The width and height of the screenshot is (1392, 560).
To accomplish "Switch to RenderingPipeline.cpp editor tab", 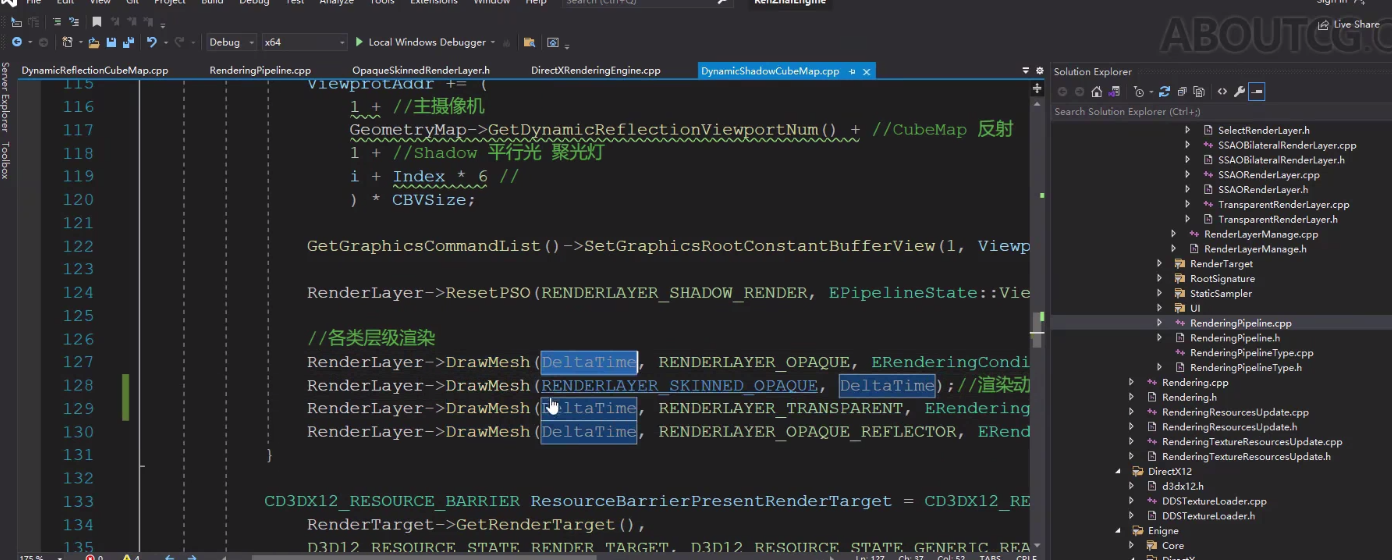I will point(260,71).
